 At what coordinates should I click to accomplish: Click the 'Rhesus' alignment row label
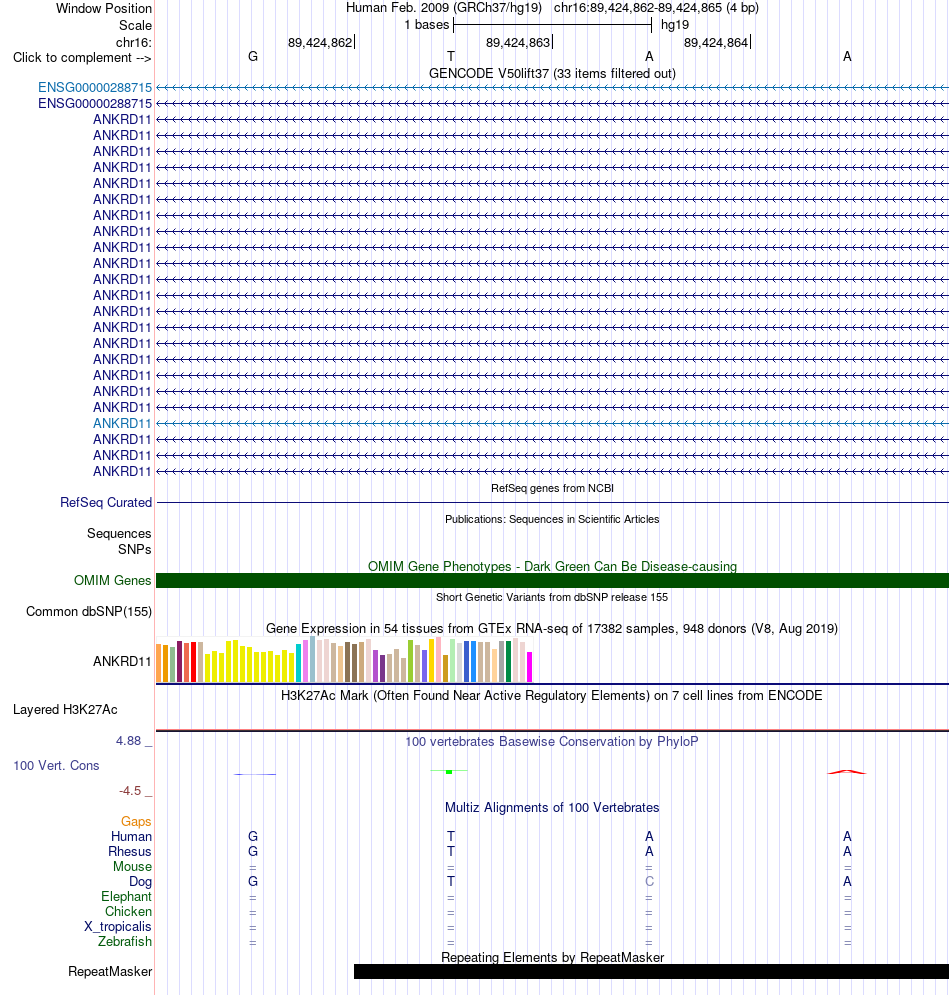[129, 852]
